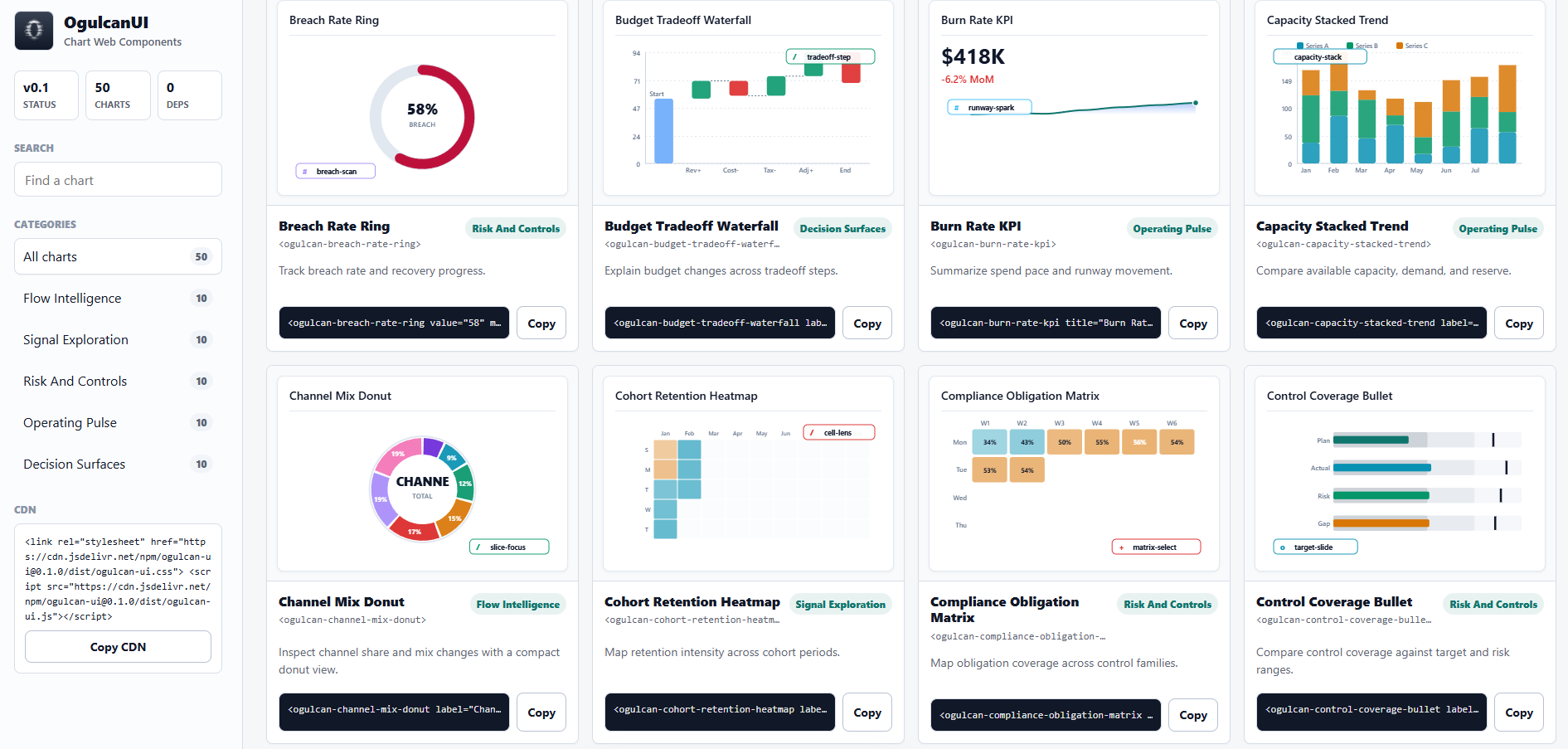Select the compliance-obligation-matrix code snippet box
The width and height of the screenshot is (1568, 749).
[x=1046, y=715]
